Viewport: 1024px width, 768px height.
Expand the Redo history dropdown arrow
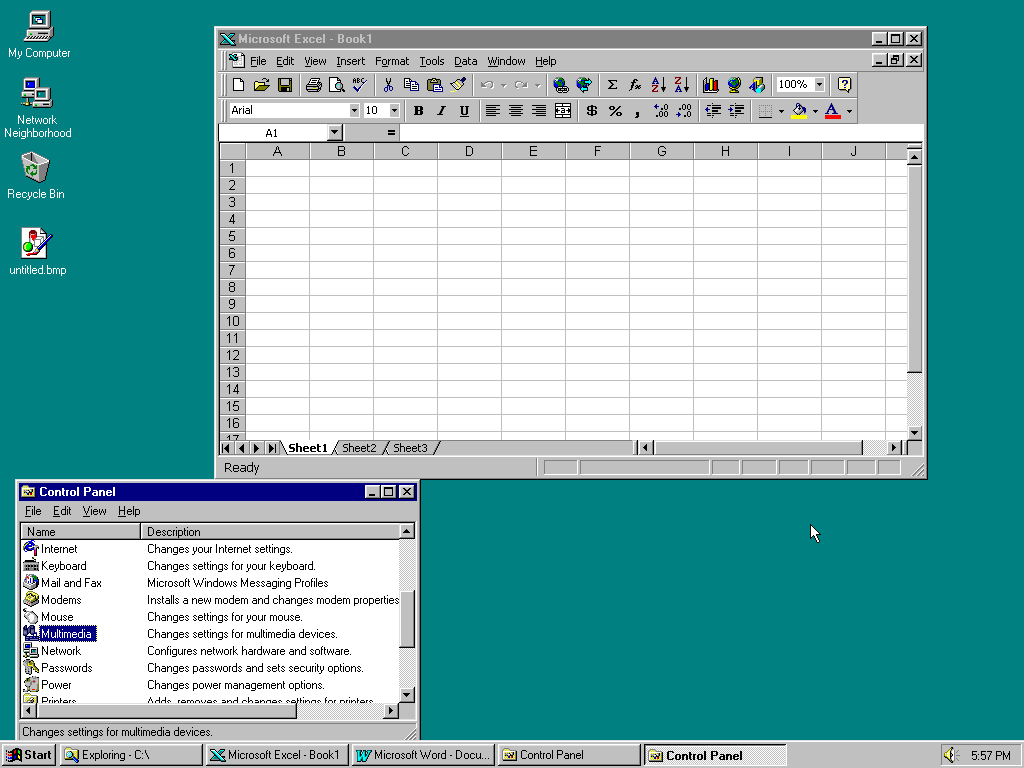coord(537,85)
